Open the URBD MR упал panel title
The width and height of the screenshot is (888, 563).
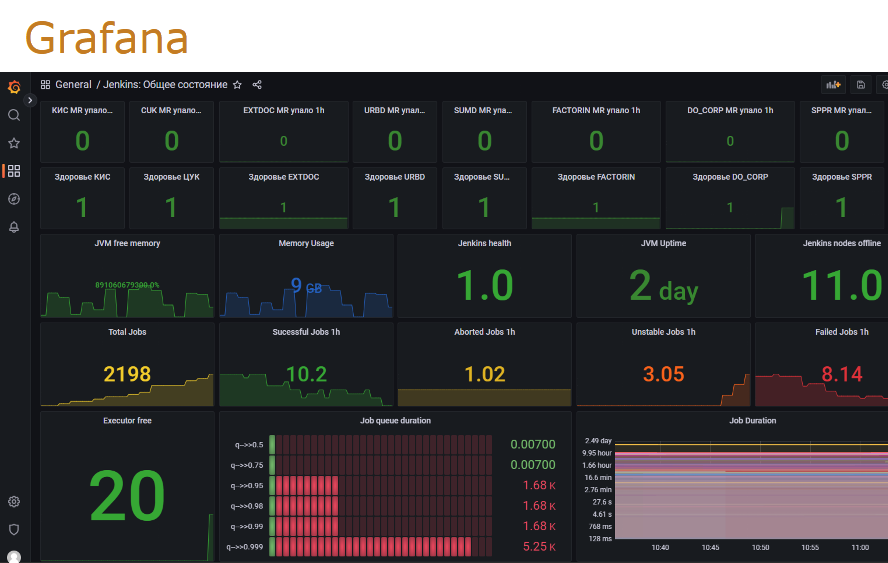pos(395,110)
